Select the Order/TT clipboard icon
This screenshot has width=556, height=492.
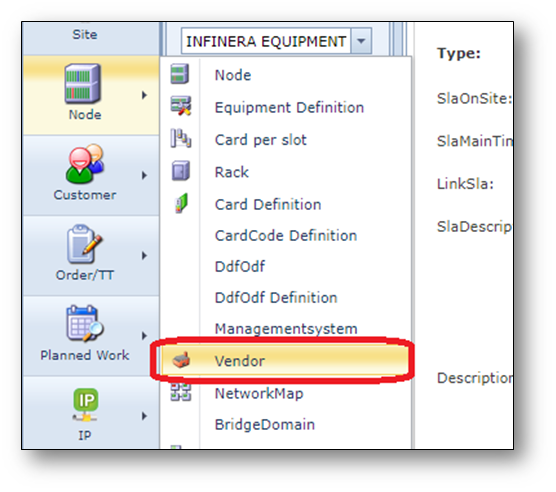click(84, 244)
